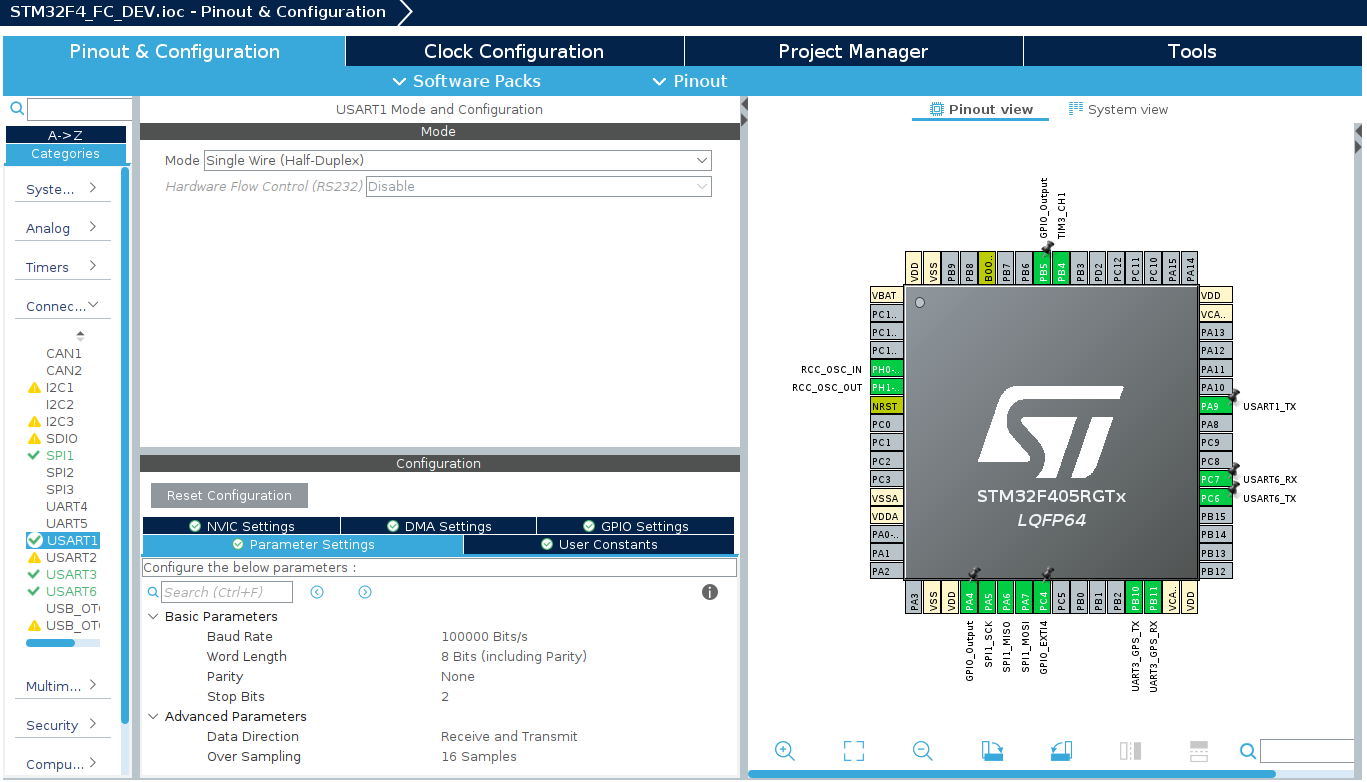Click the category search input field

click(80, 109)
